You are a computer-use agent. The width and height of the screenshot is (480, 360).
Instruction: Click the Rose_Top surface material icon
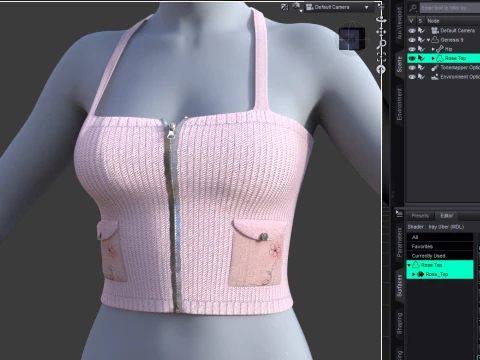(x=420, y=274)
